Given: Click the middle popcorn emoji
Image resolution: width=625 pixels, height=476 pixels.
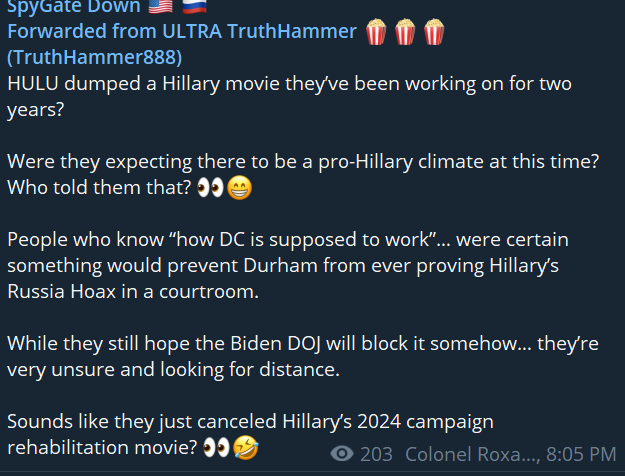Looking at the screenshot, I should point(405,31).
